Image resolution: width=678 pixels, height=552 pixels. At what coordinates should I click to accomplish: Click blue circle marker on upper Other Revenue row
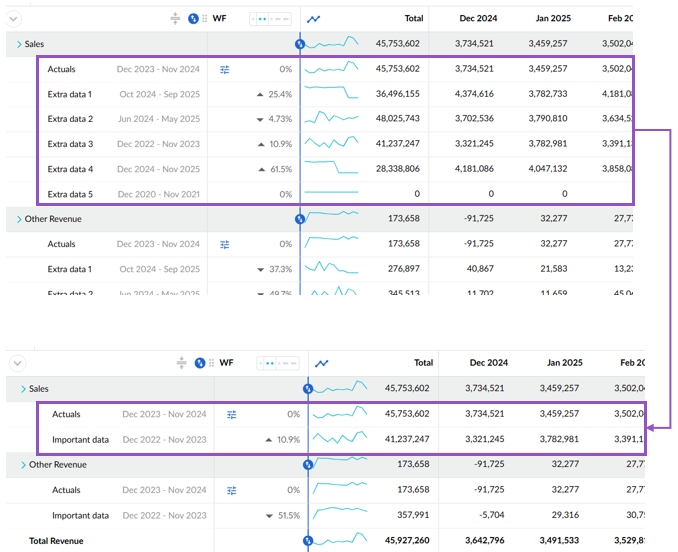[x=300, y=219]
